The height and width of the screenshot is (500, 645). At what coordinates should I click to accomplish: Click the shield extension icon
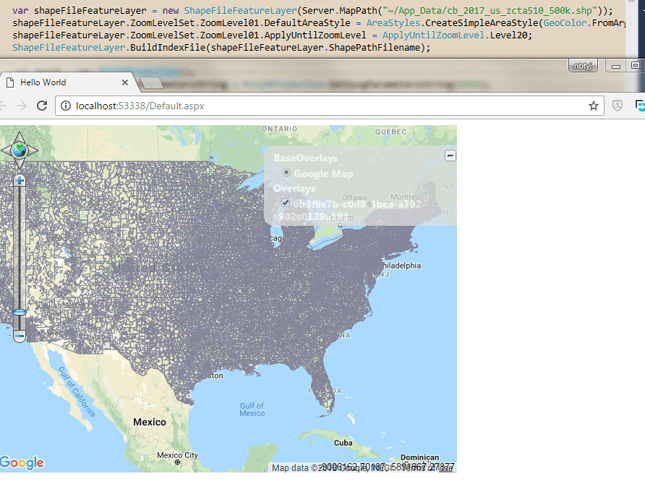pyautogui.click(x=617, y=106)
